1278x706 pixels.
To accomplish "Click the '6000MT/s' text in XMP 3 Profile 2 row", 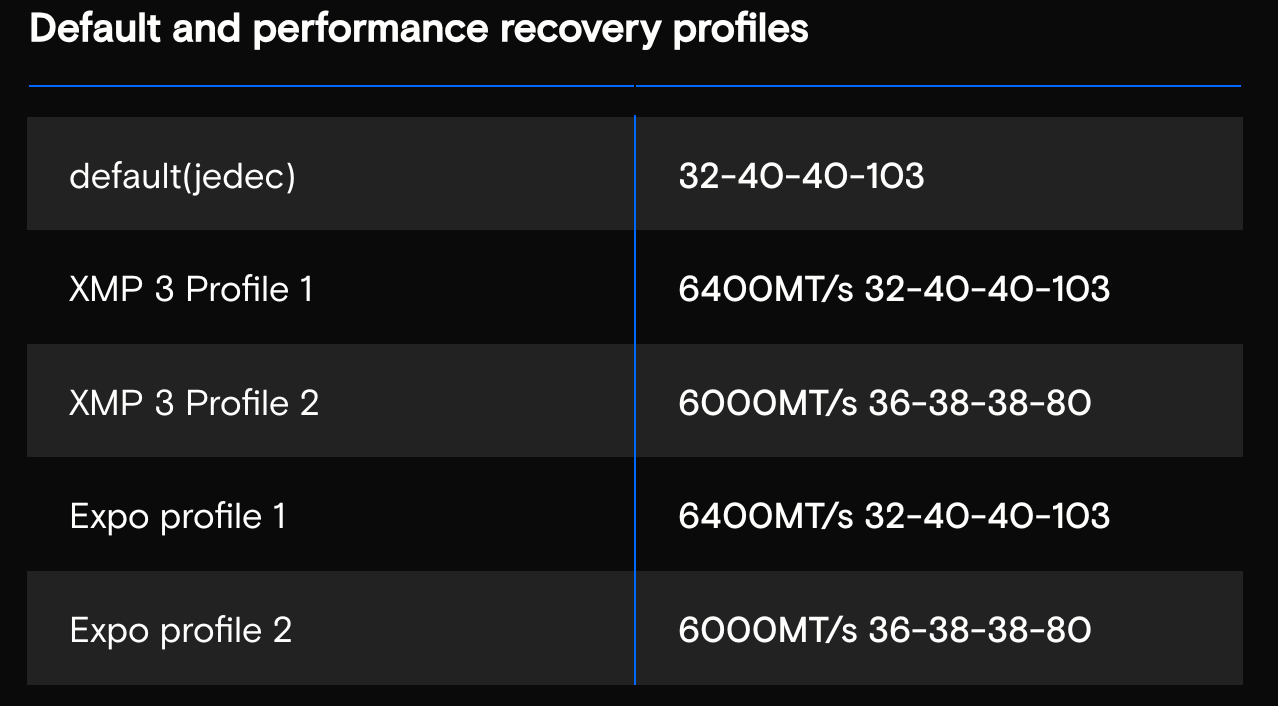I will (x=767, y=403).
